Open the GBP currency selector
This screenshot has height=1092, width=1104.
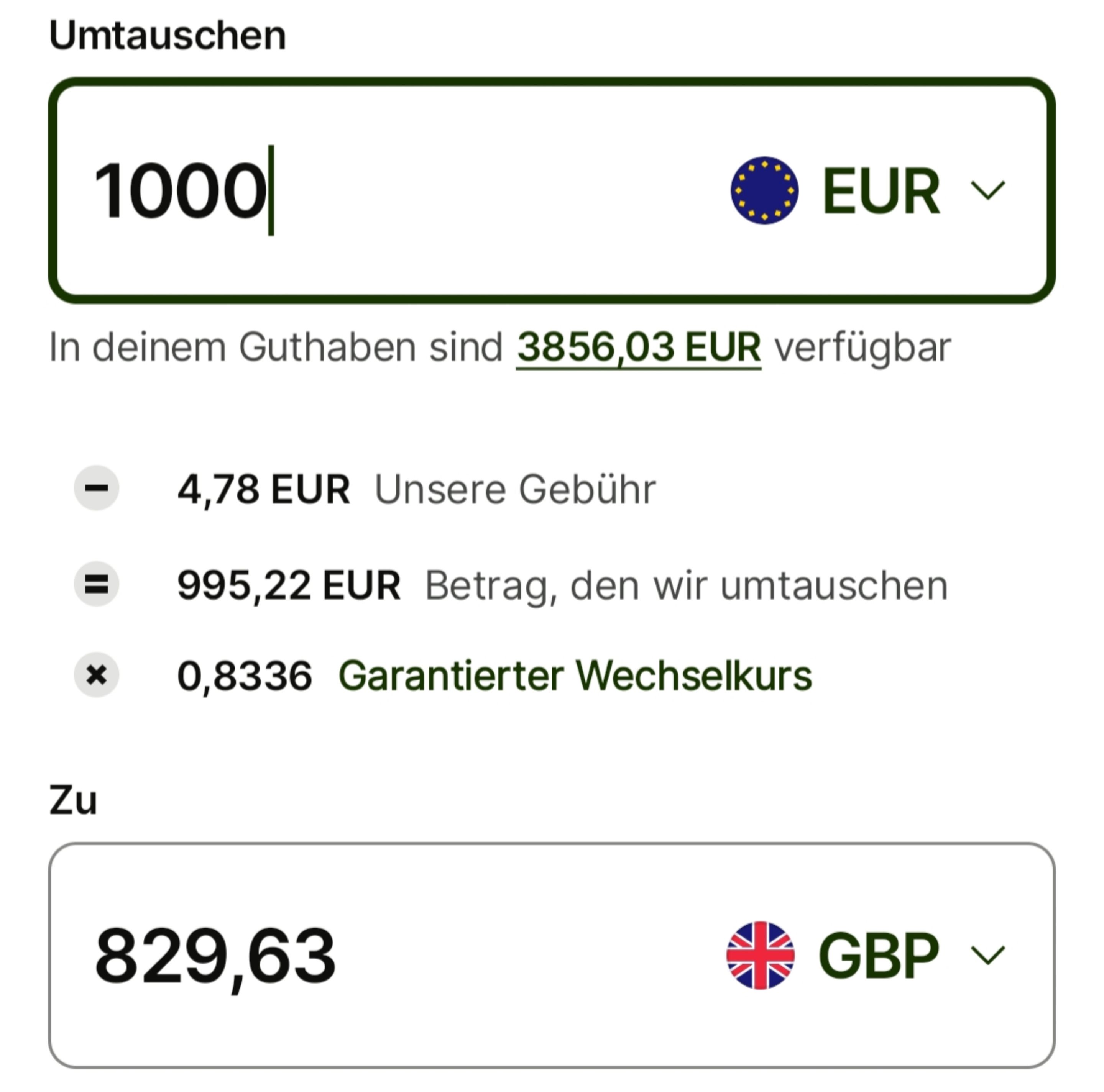(866, 956)
